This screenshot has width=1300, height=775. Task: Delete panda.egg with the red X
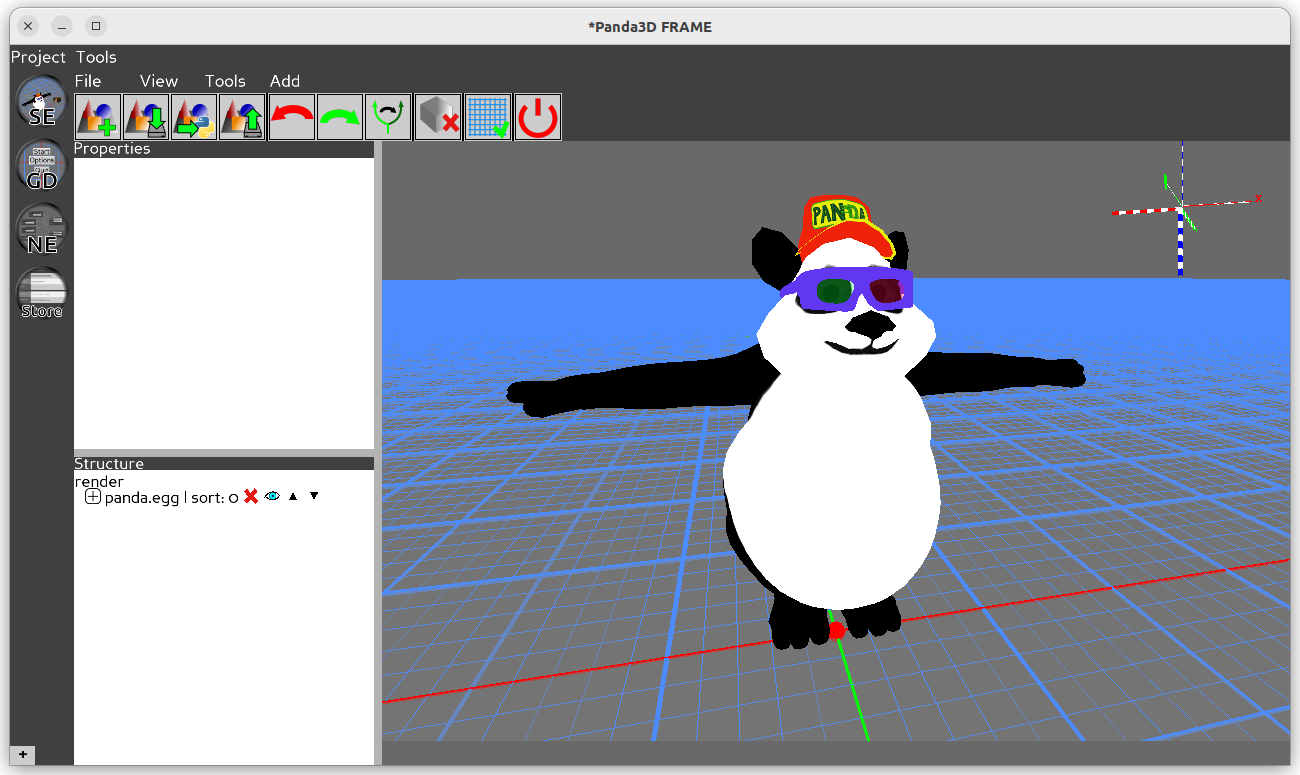pos(250,496)
